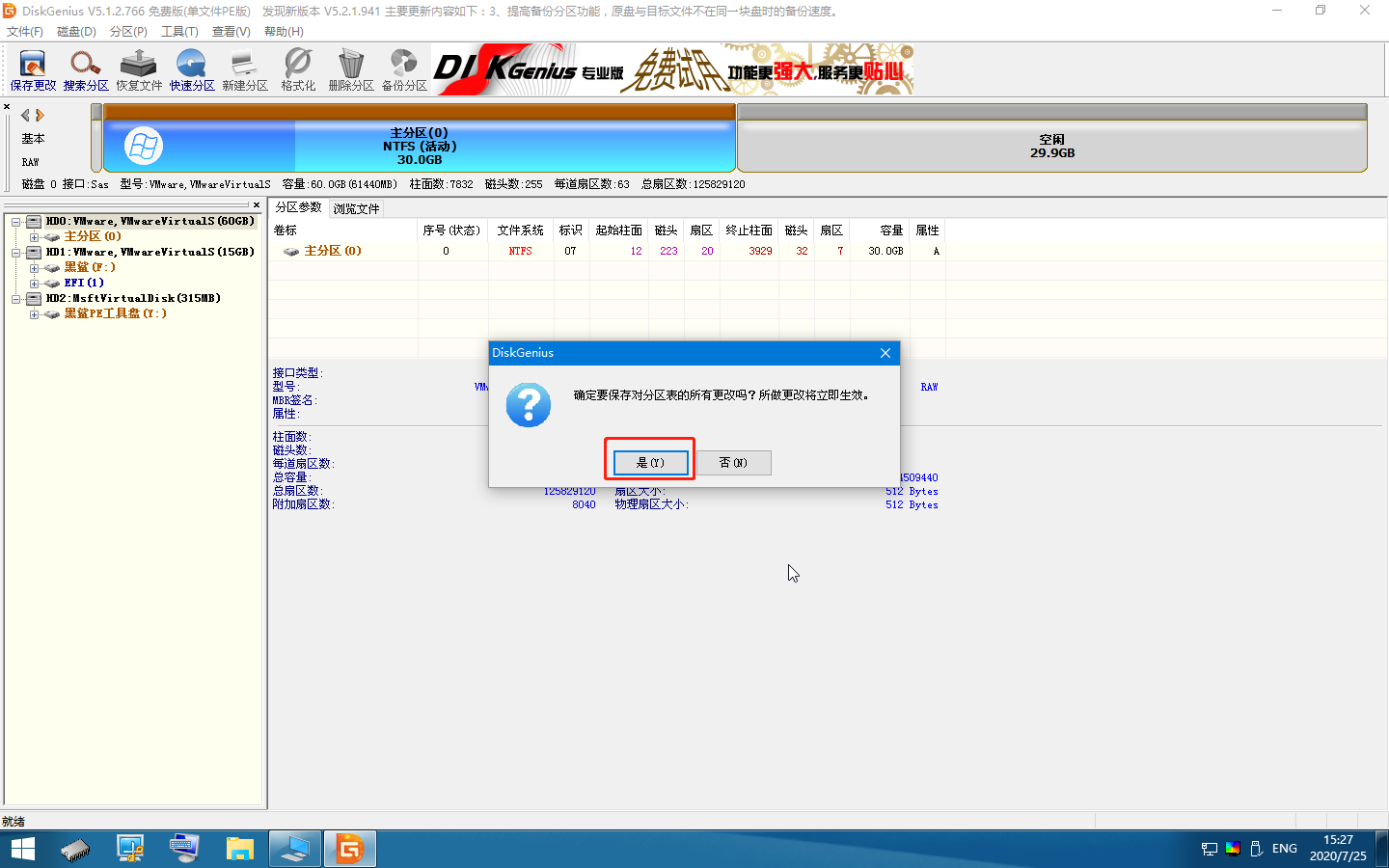Open the disk drive taskbar app
The width and height of the screenshot is (1389, 868).
click(x=75, y=849)
